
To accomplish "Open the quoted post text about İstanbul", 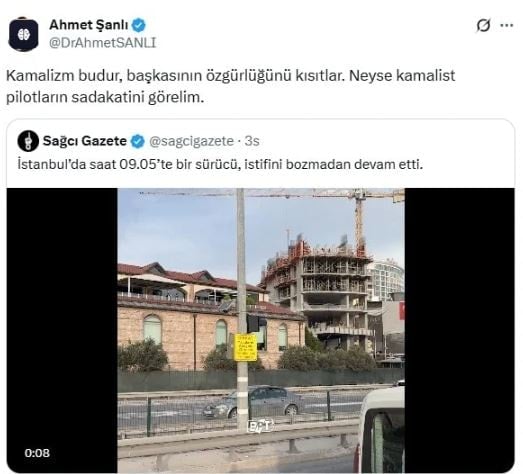I will pos(220,164).
